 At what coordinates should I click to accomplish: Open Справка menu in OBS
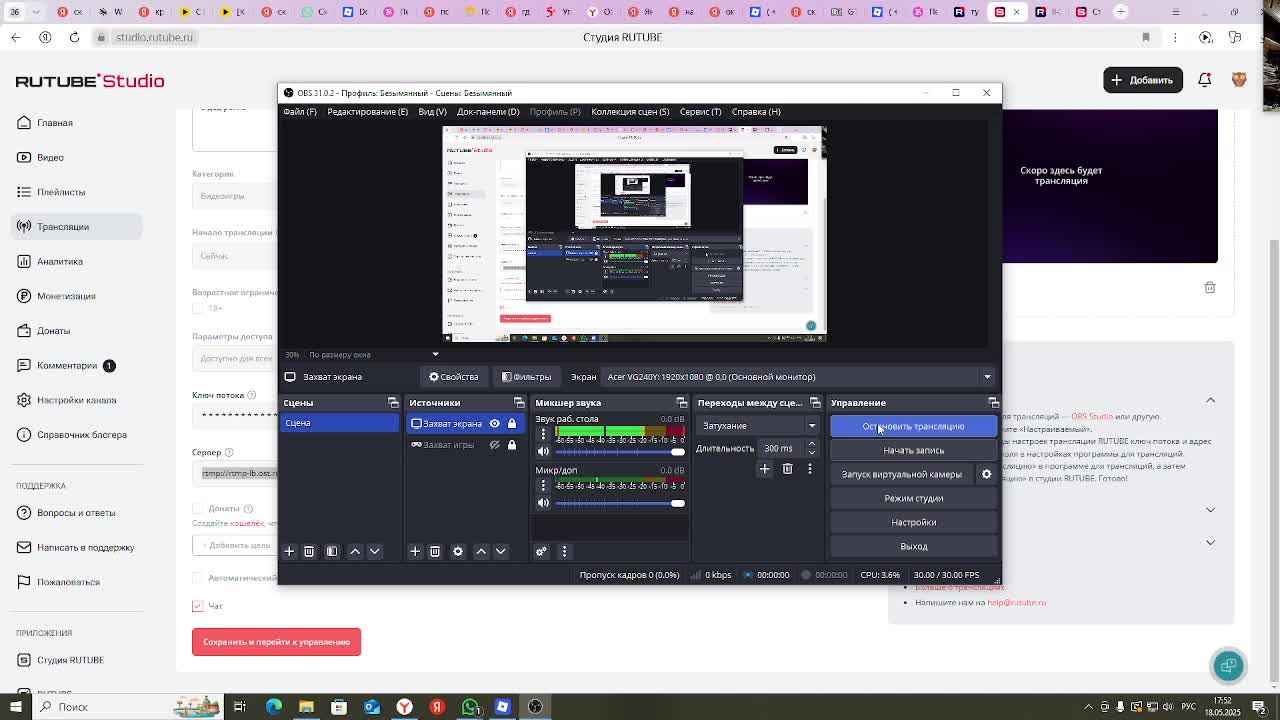click(756, 112)
